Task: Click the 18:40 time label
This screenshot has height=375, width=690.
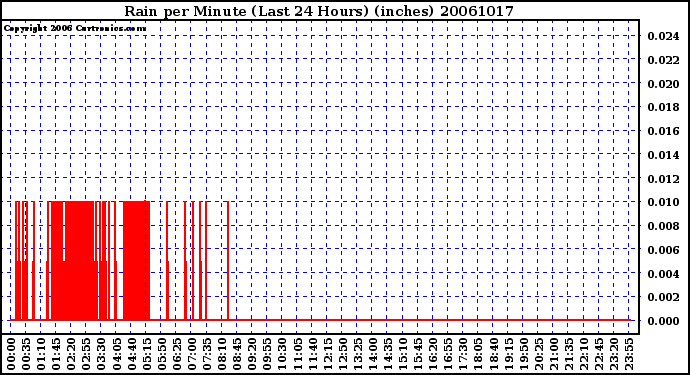Action: coord(492,354)
